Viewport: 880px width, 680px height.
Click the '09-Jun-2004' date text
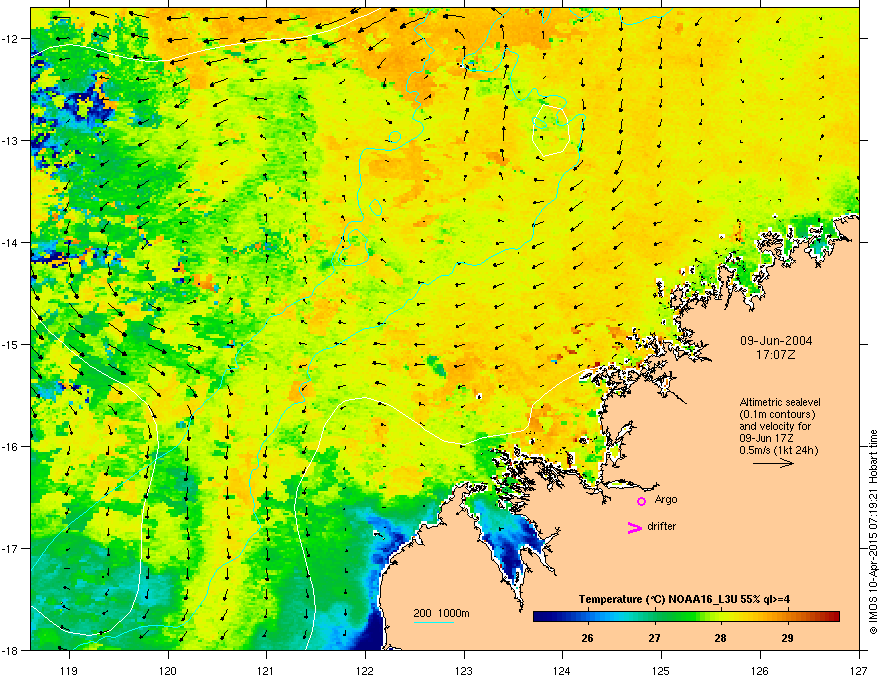pyautogui.click(x=776, y=341)
